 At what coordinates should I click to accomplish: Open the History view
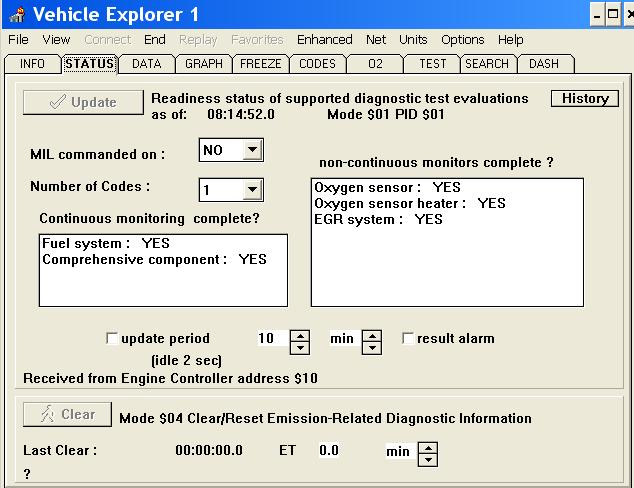pos(585,98)
